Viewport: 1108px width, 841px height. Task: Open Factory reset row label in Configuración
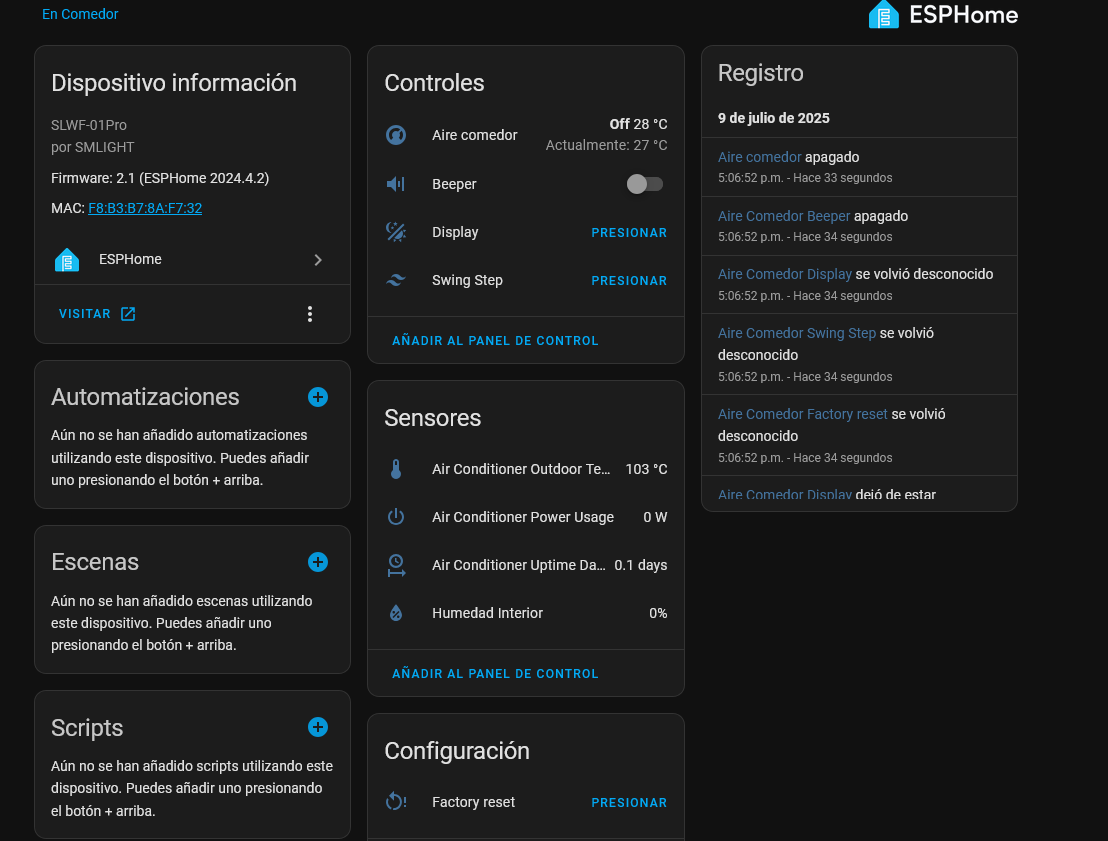pyautogui.click(x=473, y=802)
